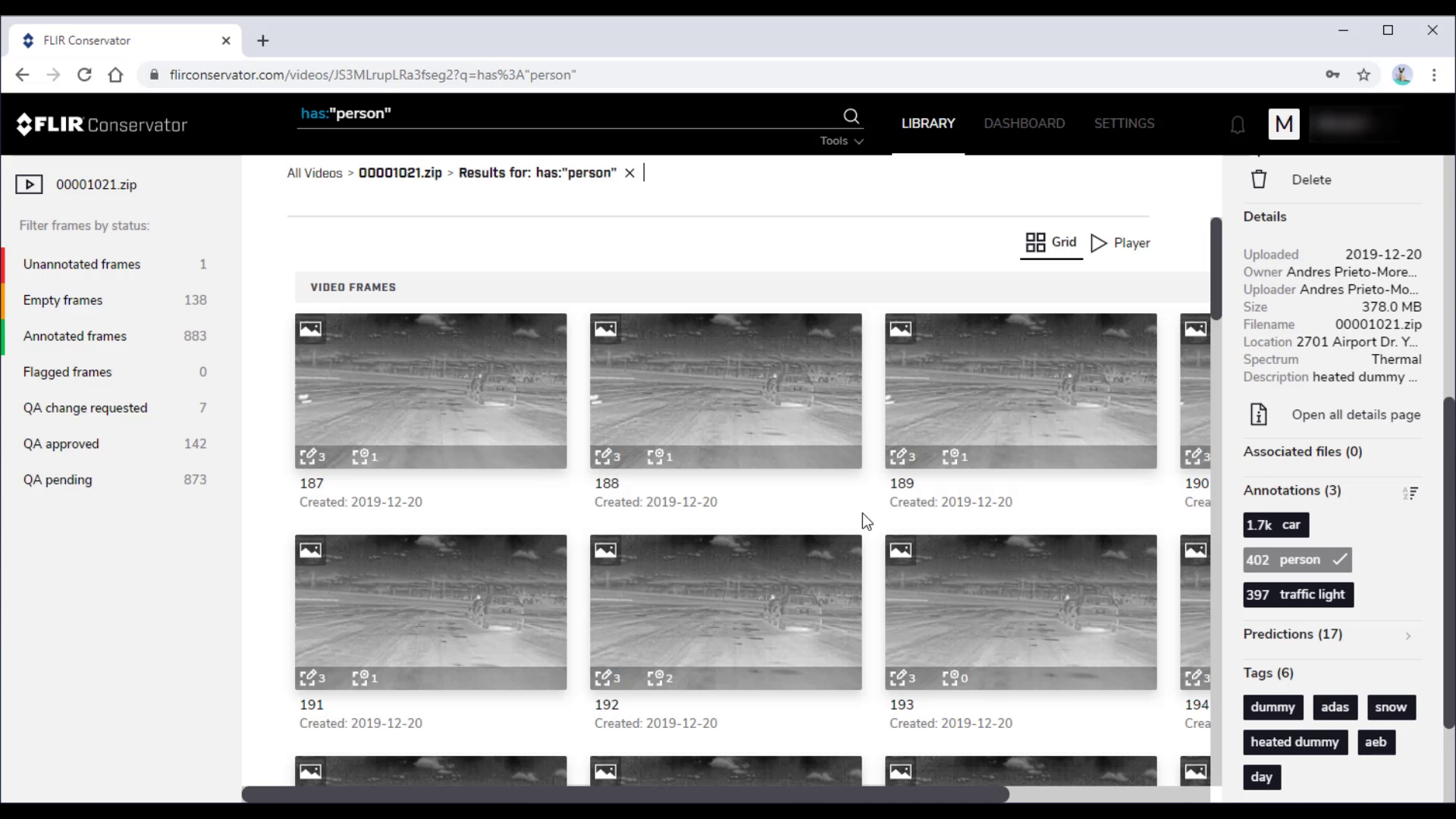Click the notification bell icon

1238,122
